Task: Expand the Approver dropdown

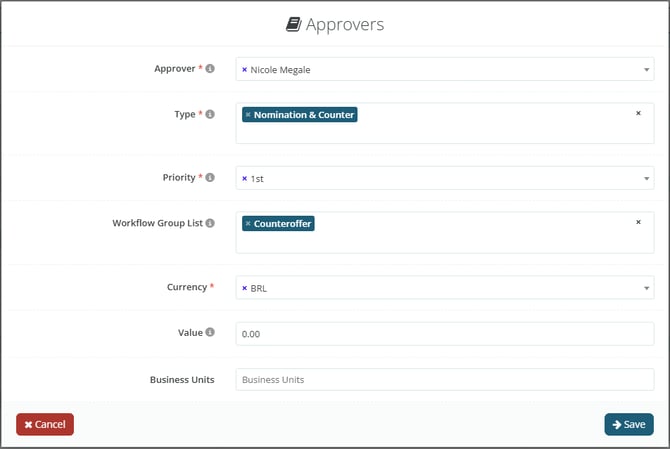Action: pos(646,70)
